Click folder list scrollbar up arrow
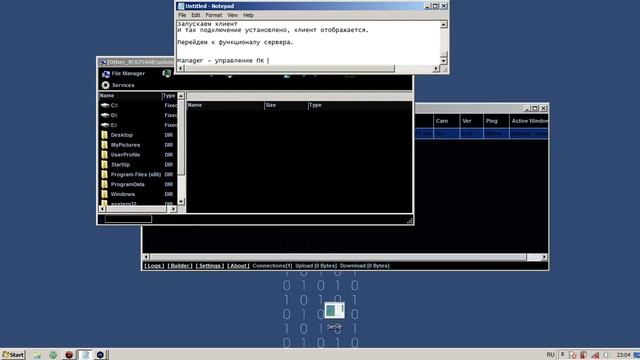Screen dimensions: 640x360 [x=181, y=96]
